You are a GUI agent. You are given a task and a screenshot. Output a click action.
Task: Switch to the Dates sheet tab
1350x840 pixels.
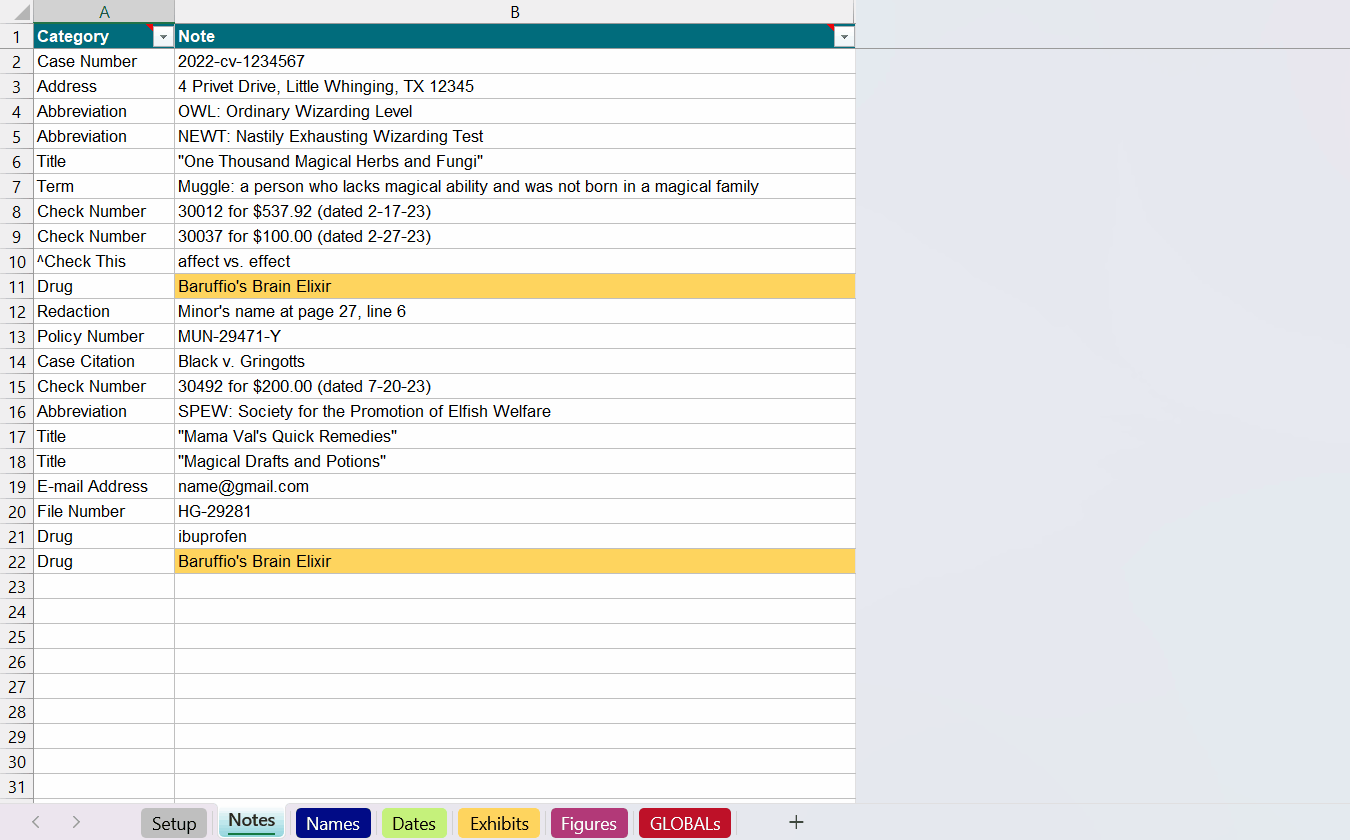(x=414, y=823)
